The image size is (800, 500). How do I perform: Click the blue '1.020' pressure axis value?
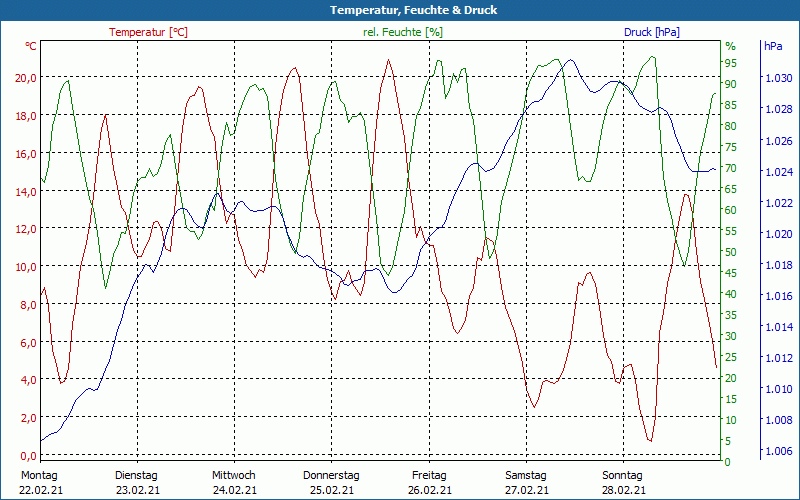[779, 234]
